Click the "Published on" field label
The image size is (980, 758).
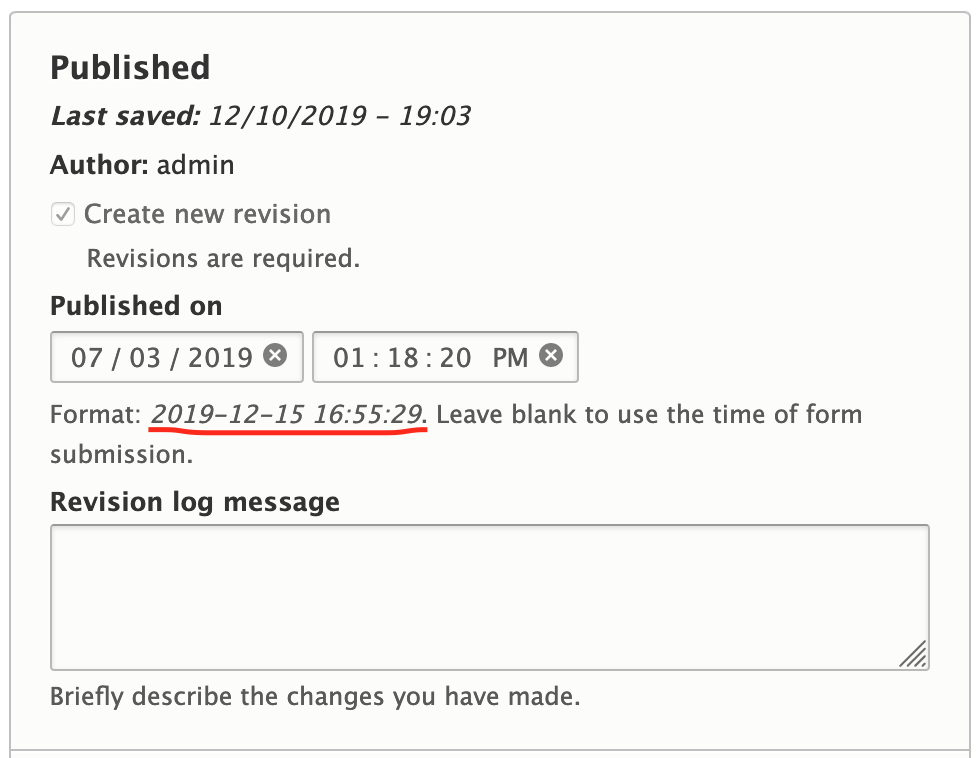pos(136,306)
